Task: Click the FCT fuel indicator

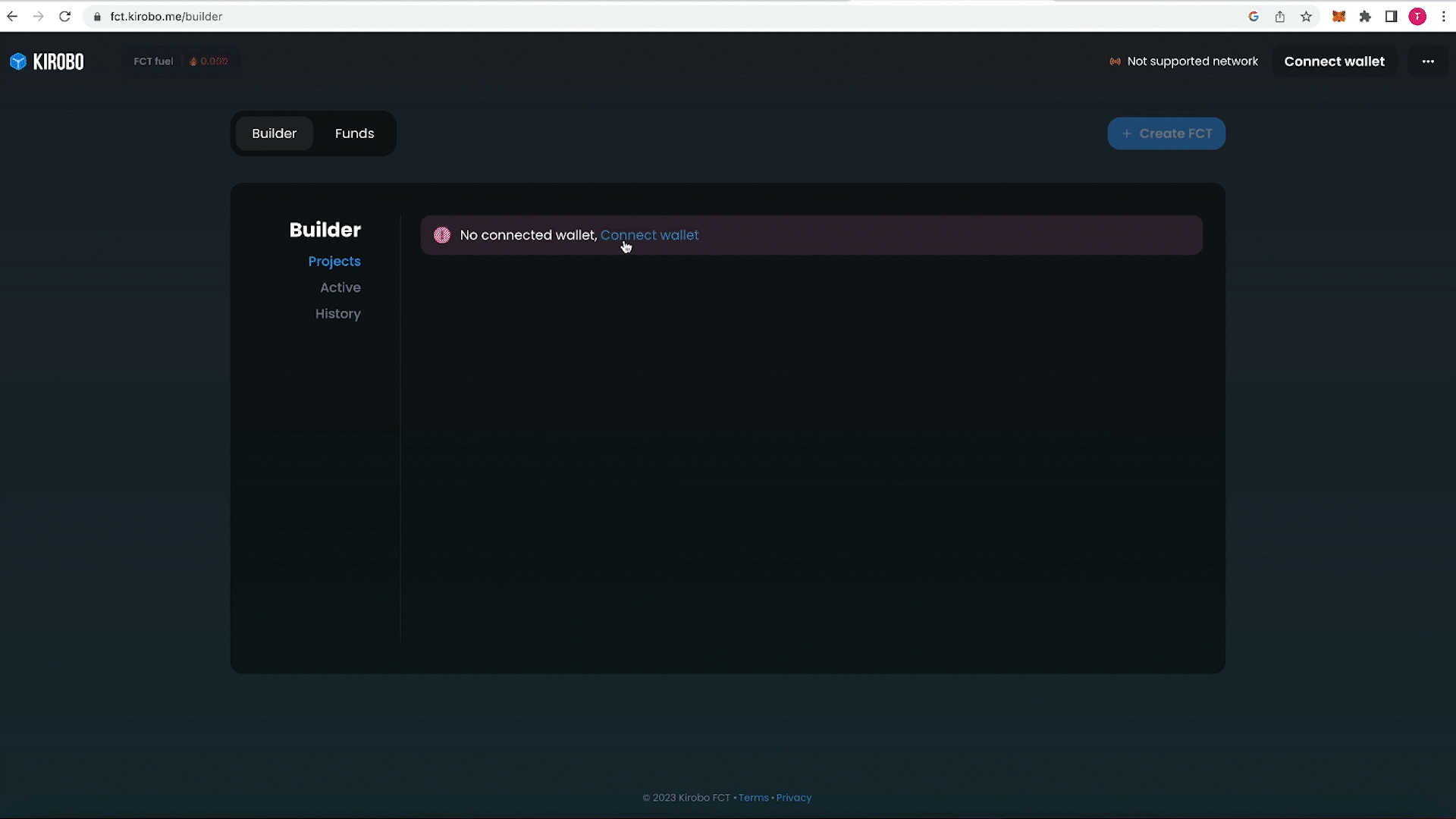Action: point(180,61)
